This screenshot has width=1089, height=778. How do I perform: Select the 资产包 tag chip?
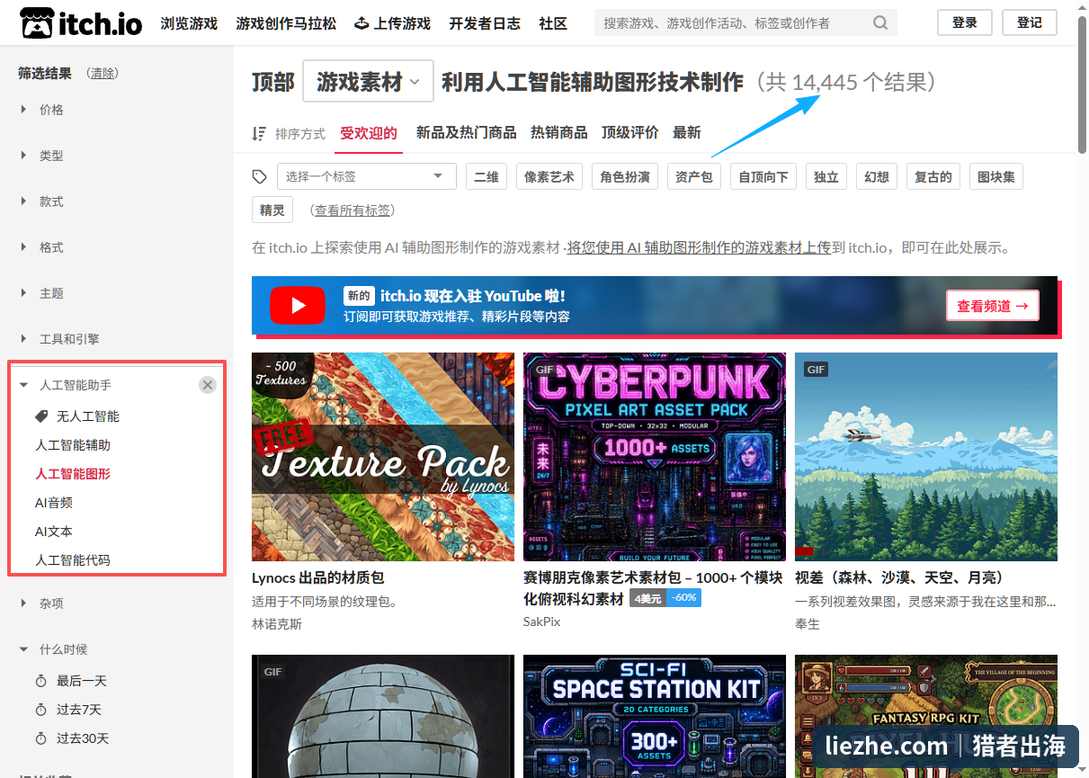pyautogui.click(x=694, y=177)
